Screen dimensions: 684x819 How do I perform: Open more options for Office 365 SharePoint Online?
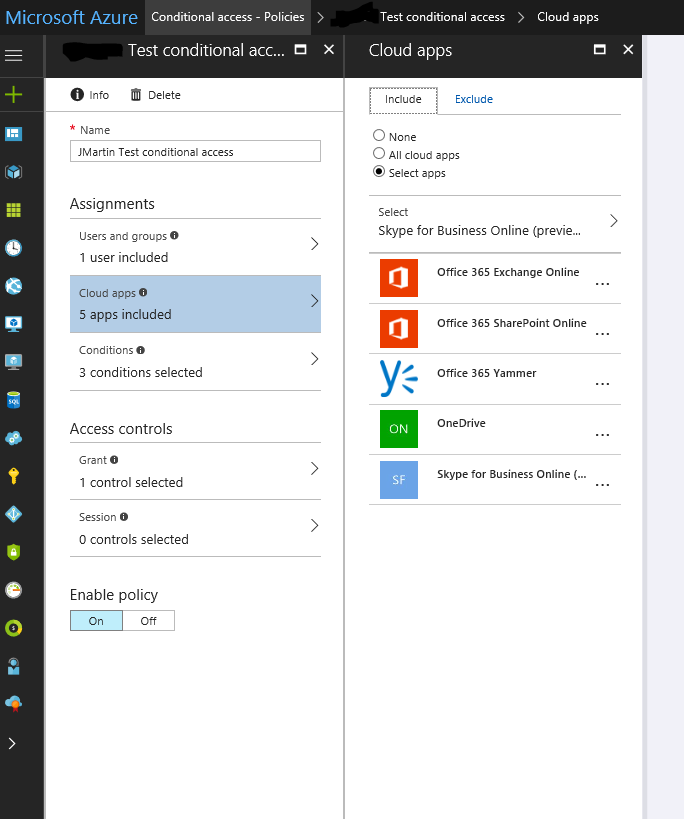[603, 334]
